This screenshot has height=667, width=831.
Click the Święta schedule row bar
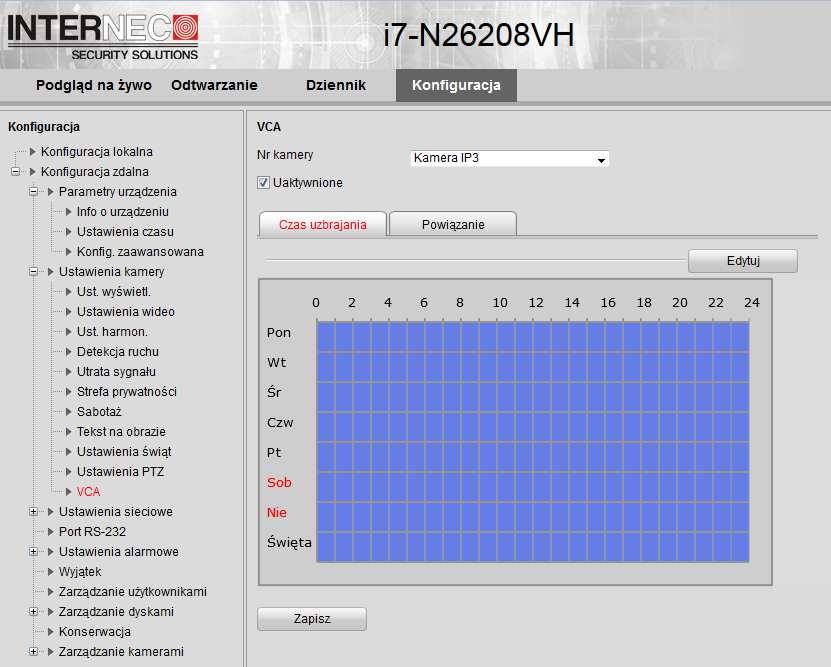click(x=533, y=547)
